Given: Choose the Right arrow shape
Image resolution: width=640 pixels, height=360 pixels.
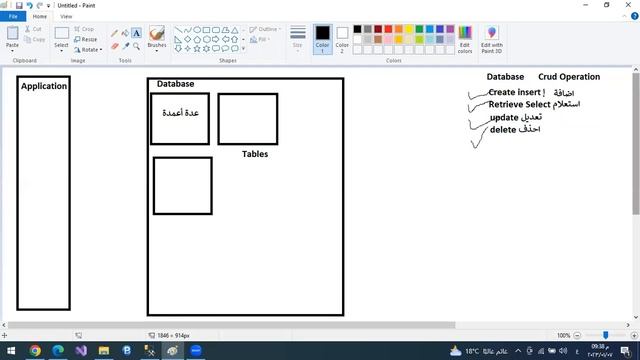Looking at the screenshot, I should point(216,39).
